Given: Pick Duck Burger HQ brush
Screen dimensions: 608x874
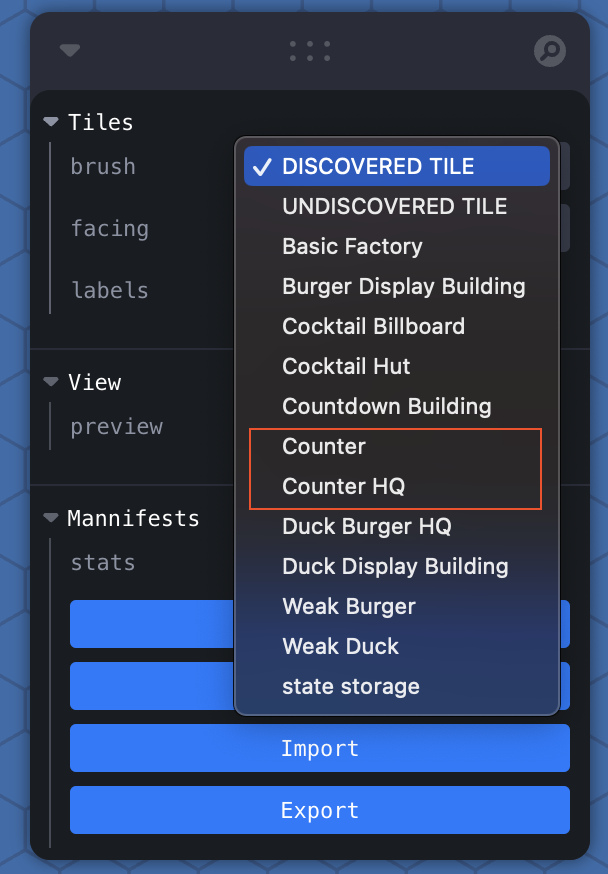Looking at the screenshot, I should click(366, 526).
